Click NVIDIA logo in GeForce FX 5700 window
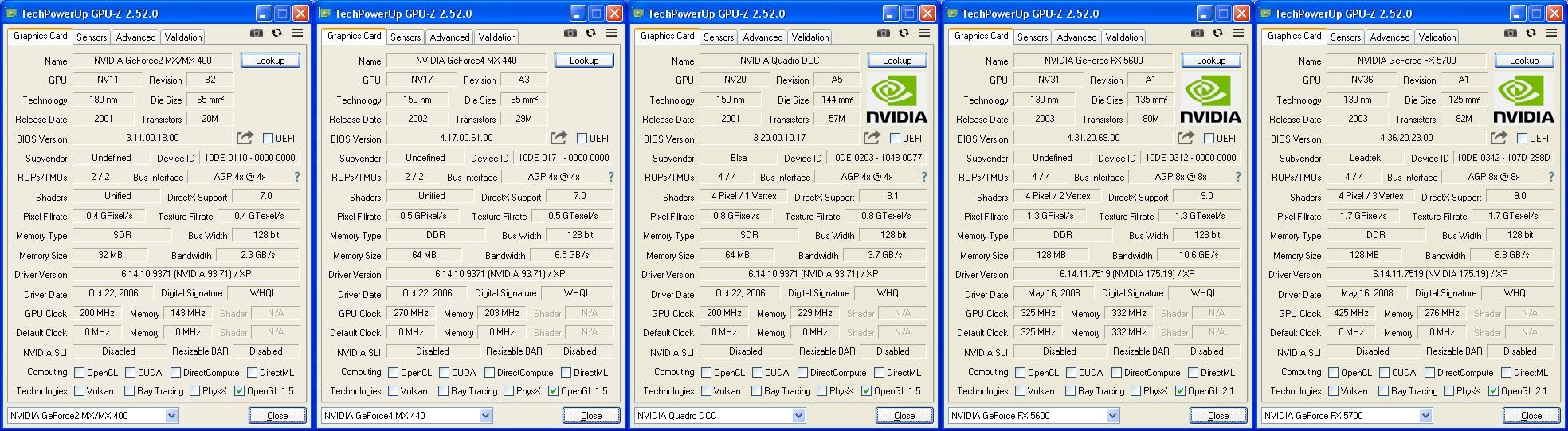 pos(1523,100)
